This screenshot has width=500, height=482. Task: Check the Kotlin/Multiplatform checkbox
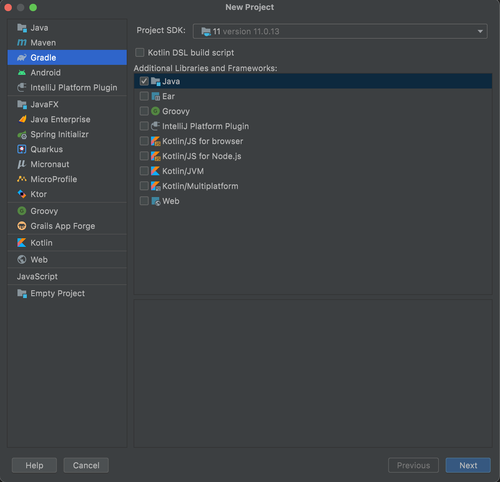click(x=144, y=186)
